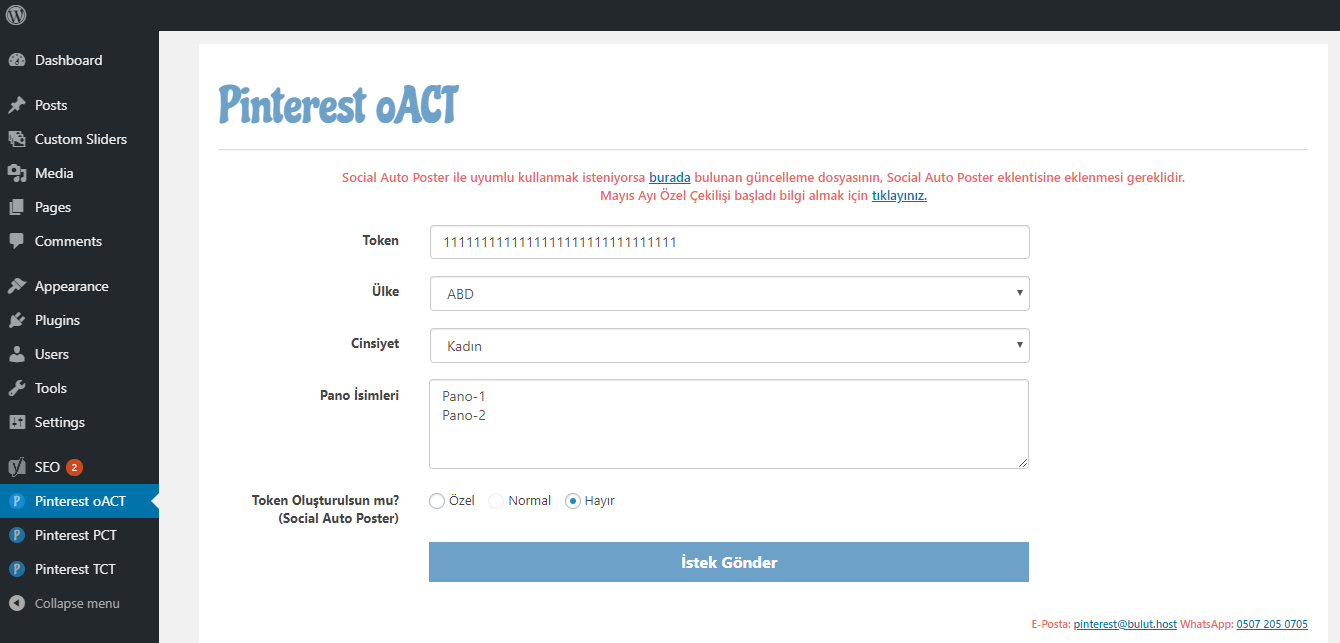This screenshot has width=1340, height=643.
Task: Open the Dashboard menu
Action: pyautogui.click(x=79, y=60)
